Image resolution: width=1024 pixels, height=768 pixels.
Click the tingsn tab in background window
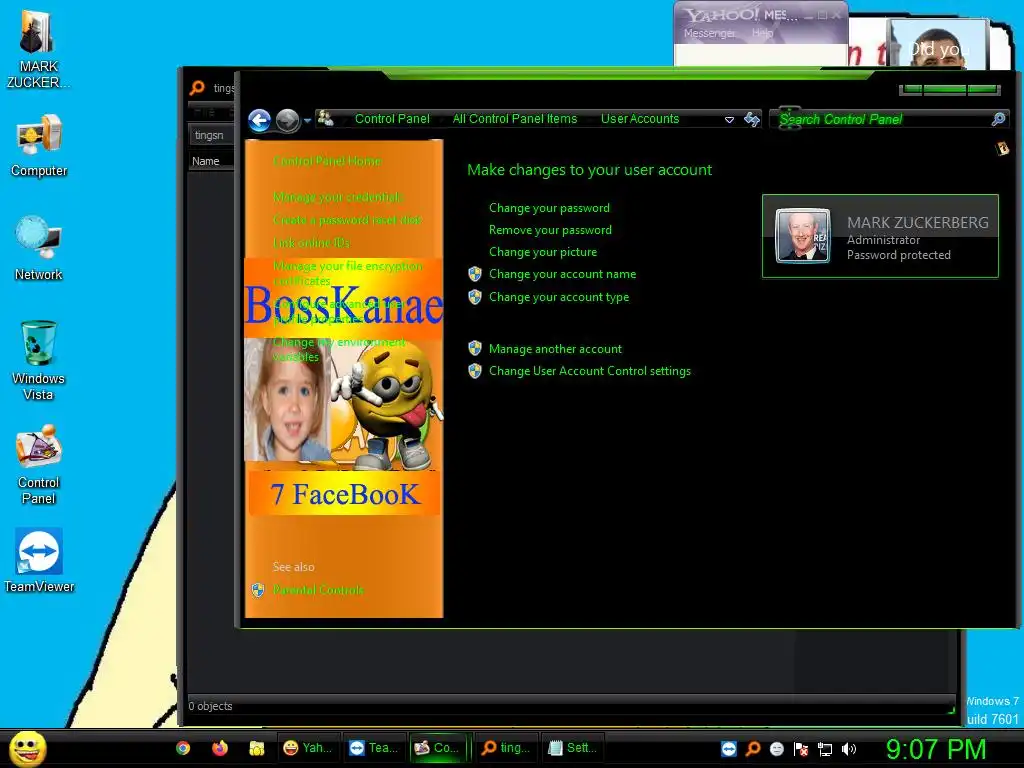pyautogui.click(x=209, y=135)
